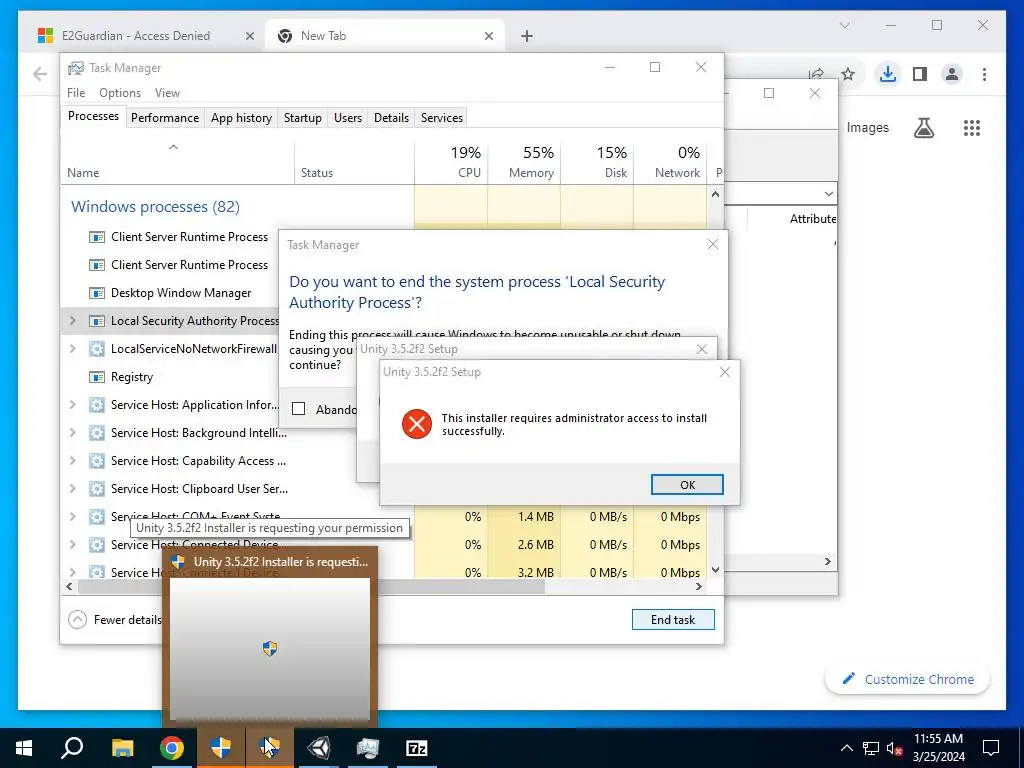Open Chrome downloads icon
Image resolution: width=1024 pixels, height=768 pixels.
tap(888, 74)
